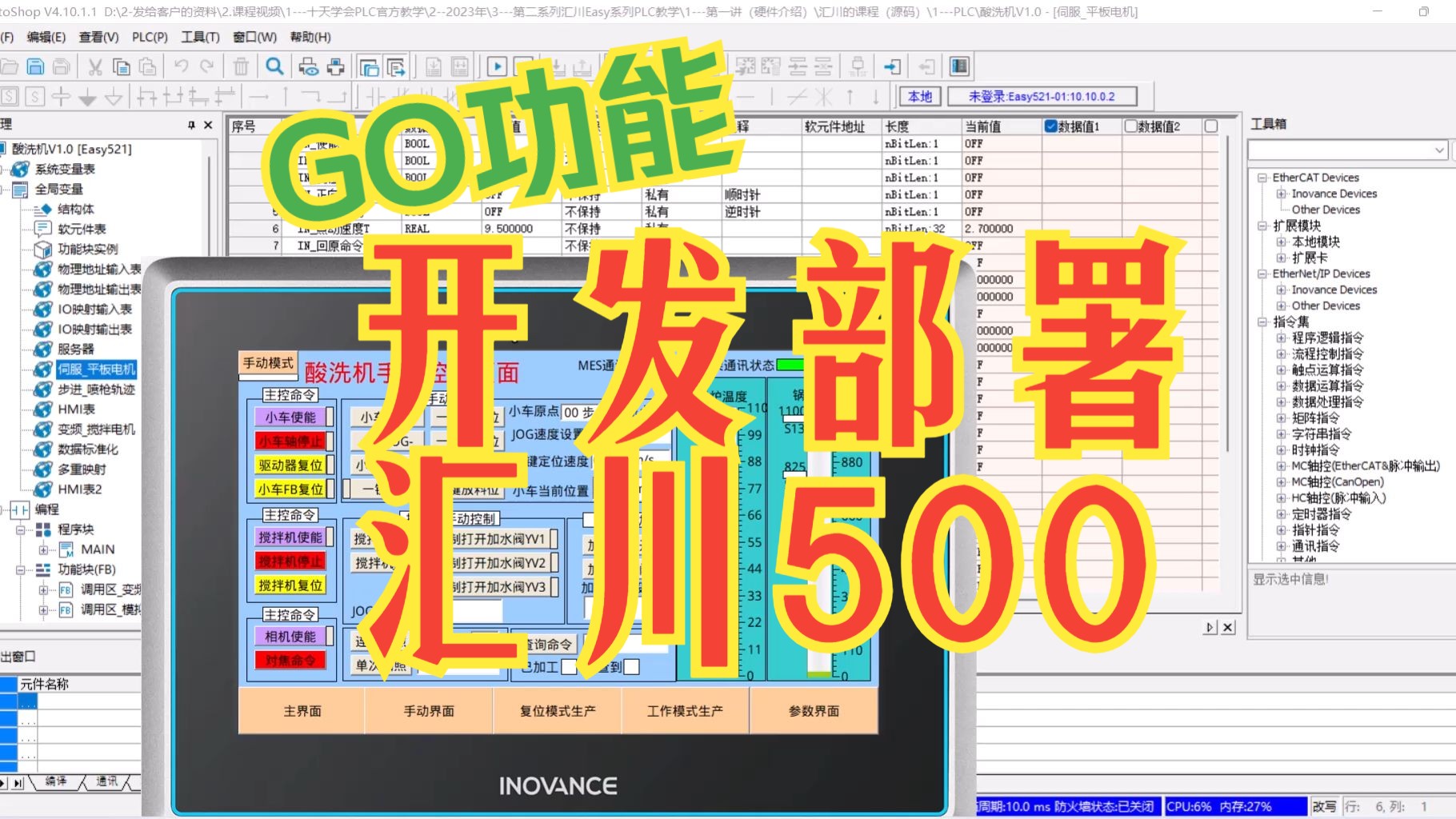Open the 工具(T) menu

point(200,37)
